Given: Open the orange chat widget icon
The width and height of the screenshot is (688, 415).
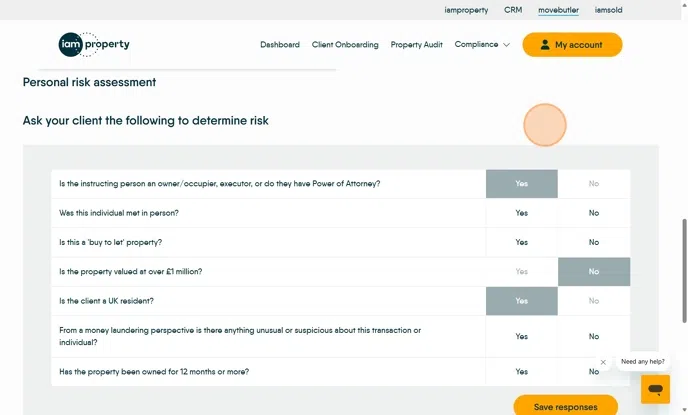Looking at the screenshot, I should tap(655, 389).
